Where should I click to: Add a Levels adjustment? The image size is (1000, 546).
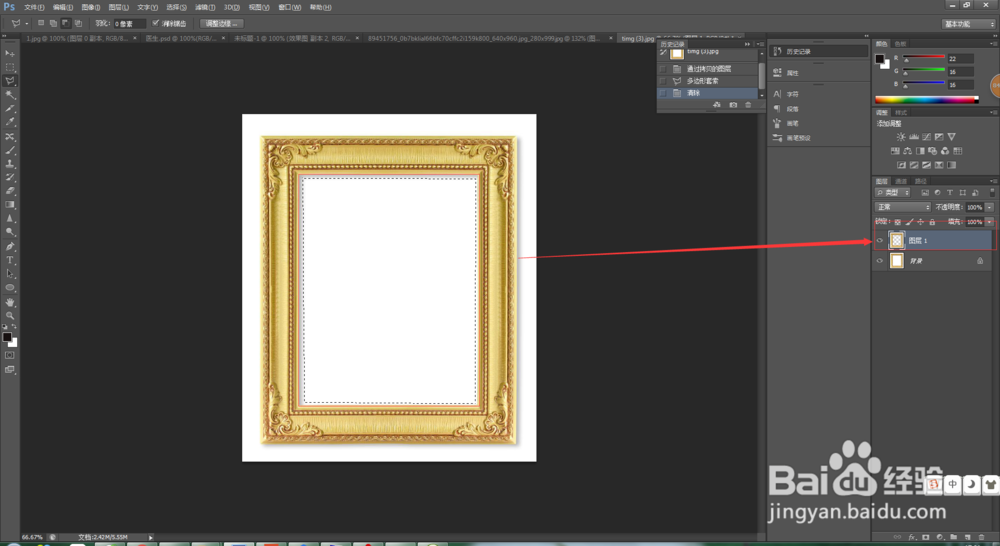[913, 136]
